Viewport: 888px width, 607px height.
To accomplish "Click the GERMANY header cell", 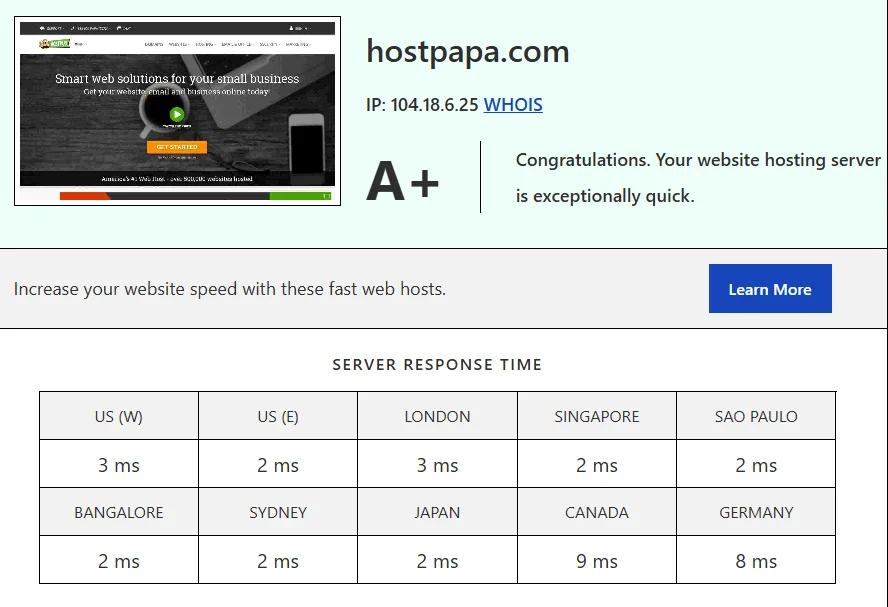I will point(756,512).
